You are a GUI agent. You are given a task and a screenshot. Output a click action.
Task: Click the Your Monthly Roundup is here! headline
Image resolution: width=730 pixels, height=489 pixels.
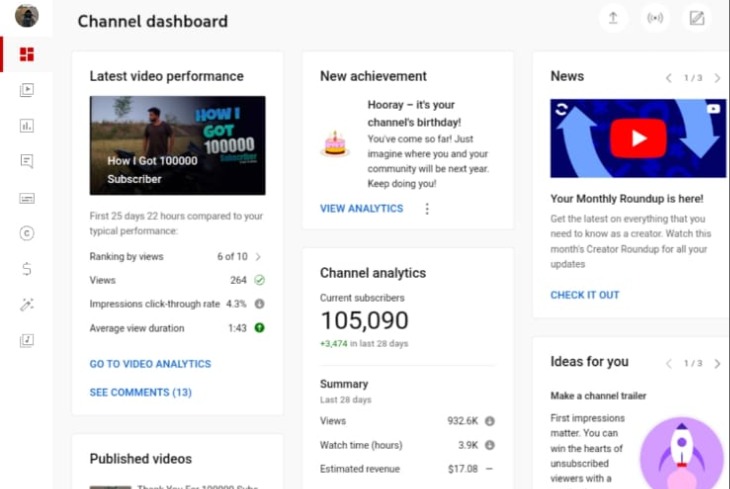(627, 198)
